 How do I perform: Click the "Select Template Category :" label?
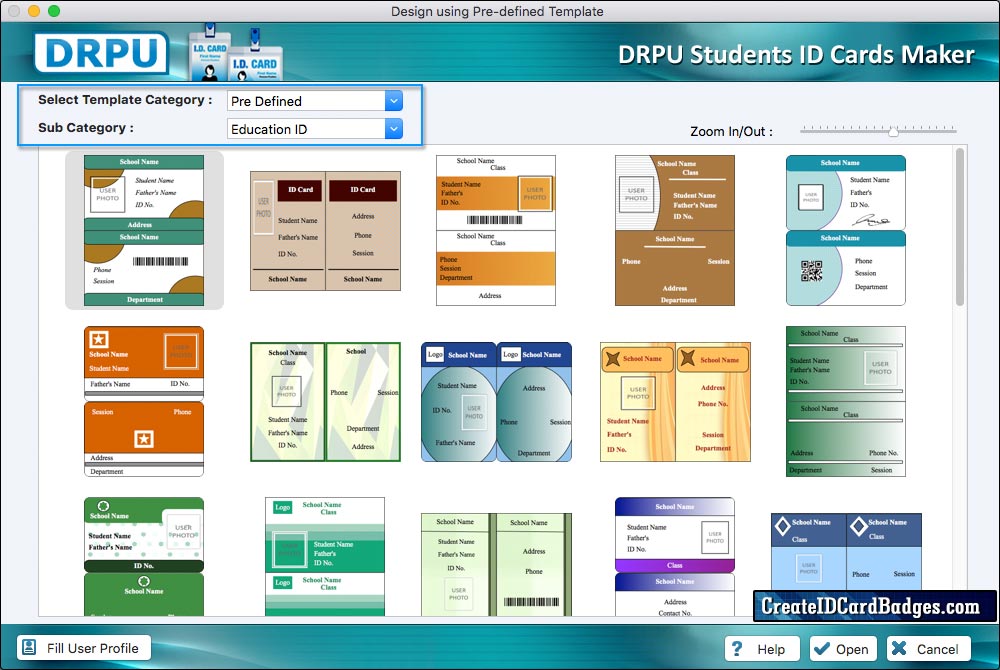click(125, 99)
